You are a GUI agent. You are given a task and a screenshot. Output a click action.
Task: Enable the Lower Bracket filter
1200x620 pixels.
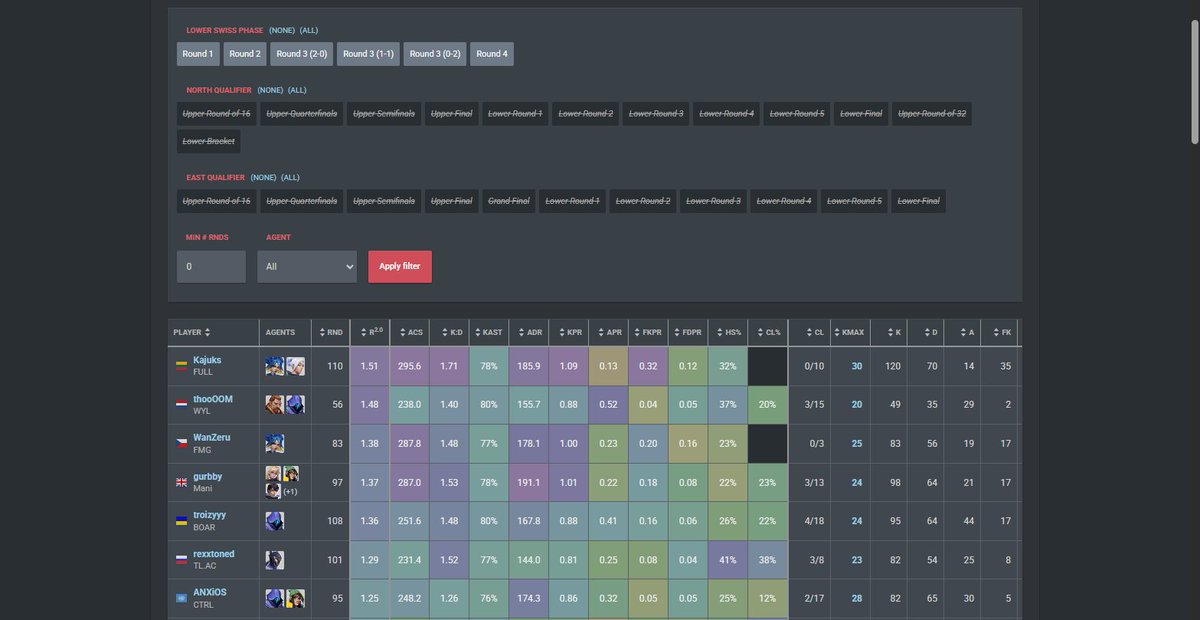(x=209, y=141)
